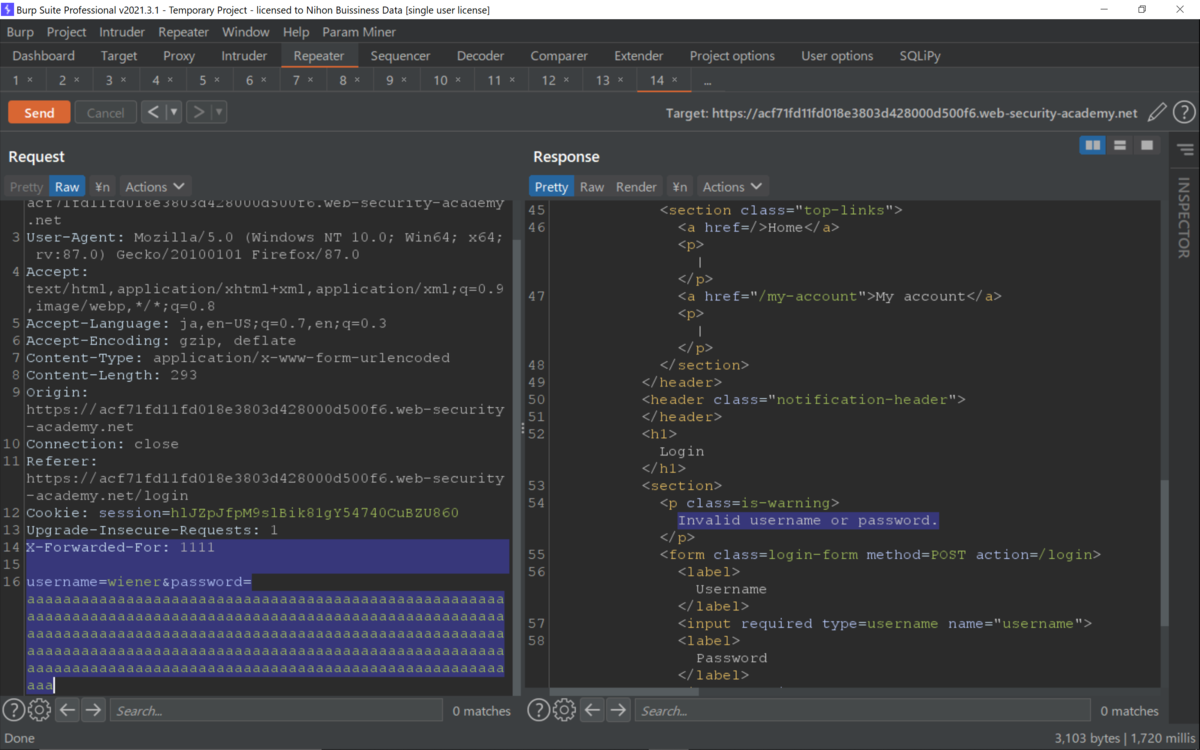Viewport: 1200px width, 750px height.
Task: Open the Intruder menu
Action: coord(122,32)
